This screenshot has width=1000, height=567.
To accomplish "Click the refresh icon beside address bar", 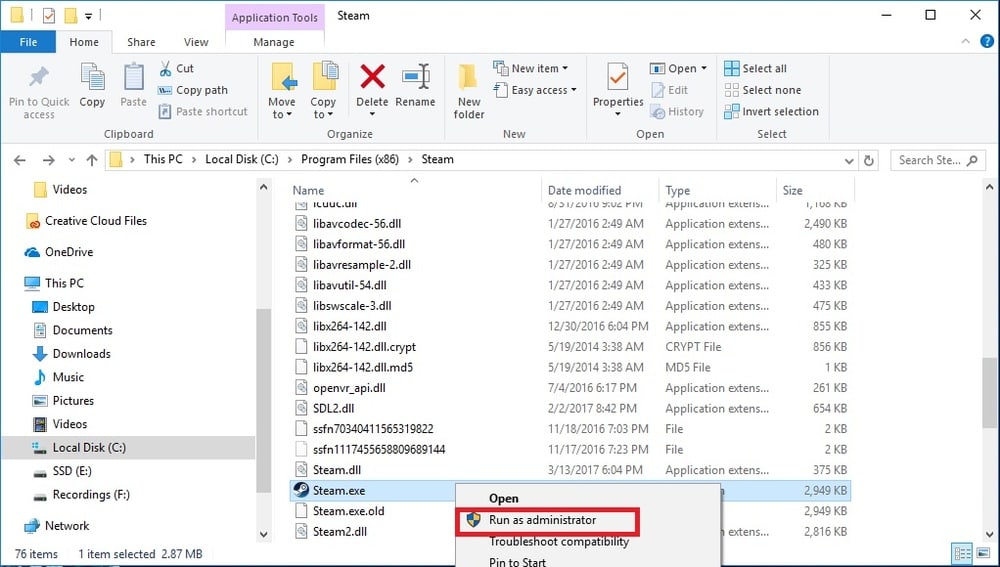I will pyautogui.click(x=868, y=161).
